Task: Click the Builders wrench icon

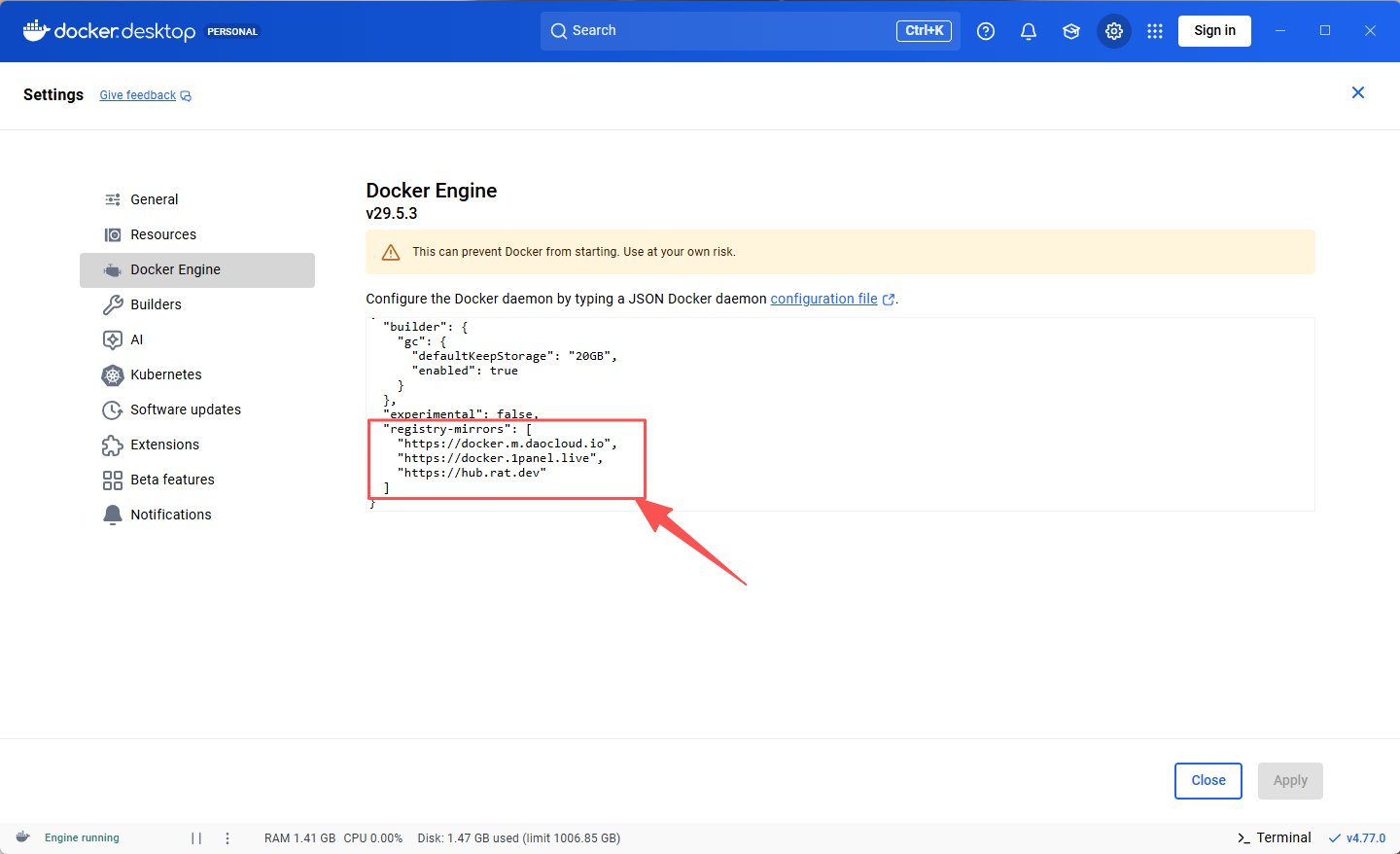Action: coord(113,304)
